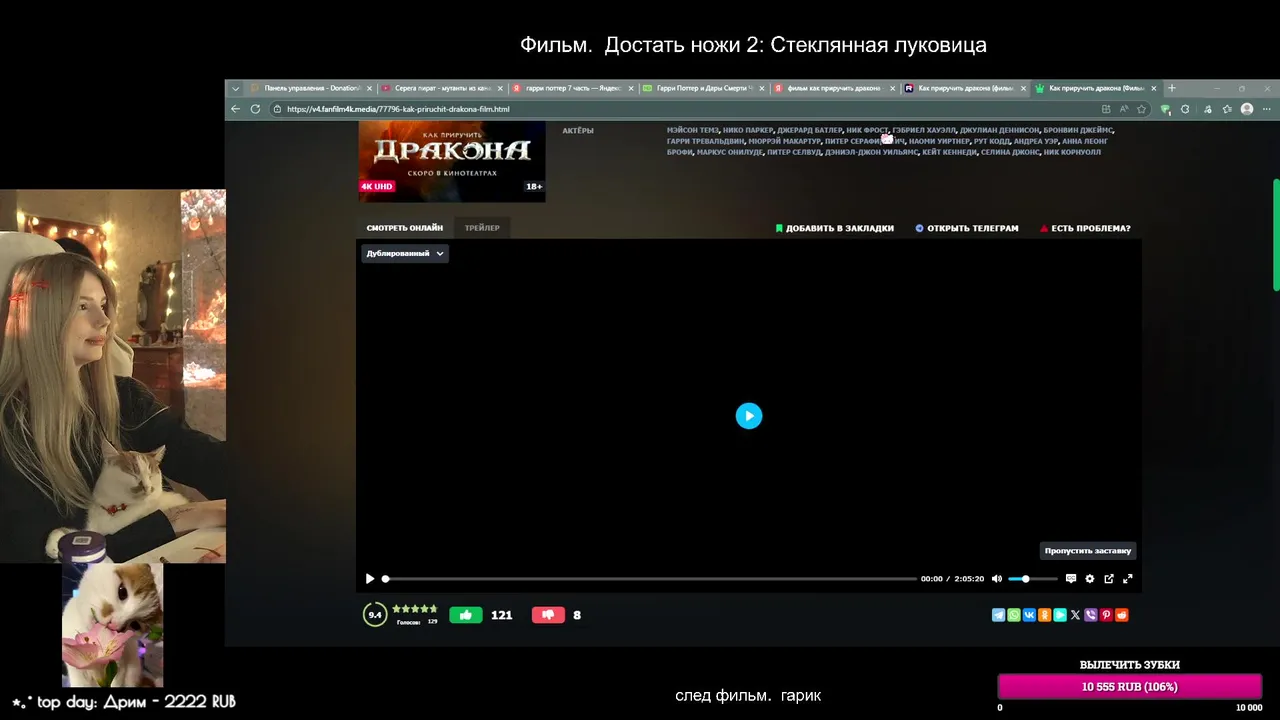The width and height of the screenshot is (1280, 720).
Task: Share via X (Twitter) icon
Action: click(x=1075, y=615)
